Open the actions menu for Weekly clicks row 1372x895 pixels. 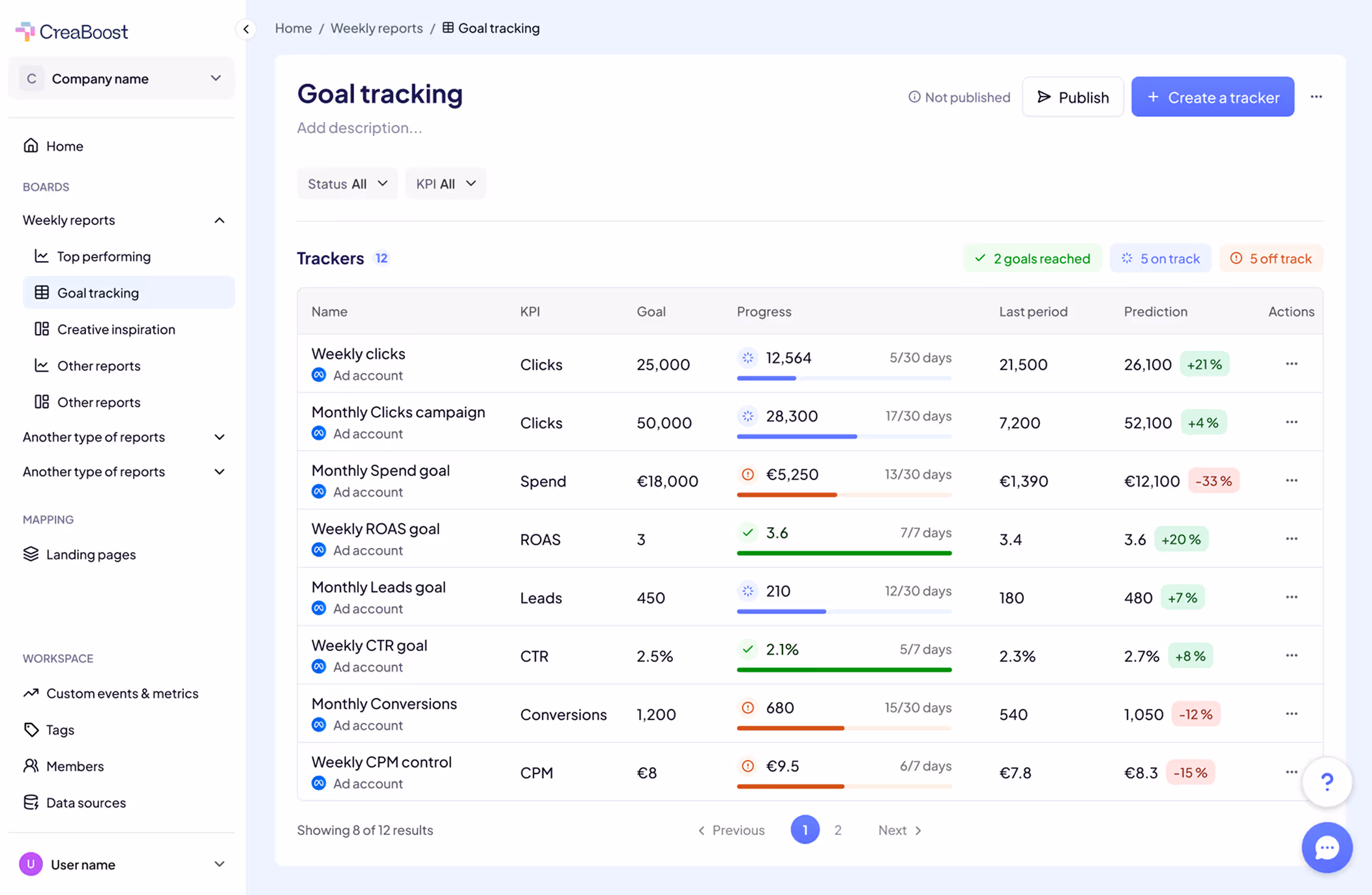(1291, 363)
